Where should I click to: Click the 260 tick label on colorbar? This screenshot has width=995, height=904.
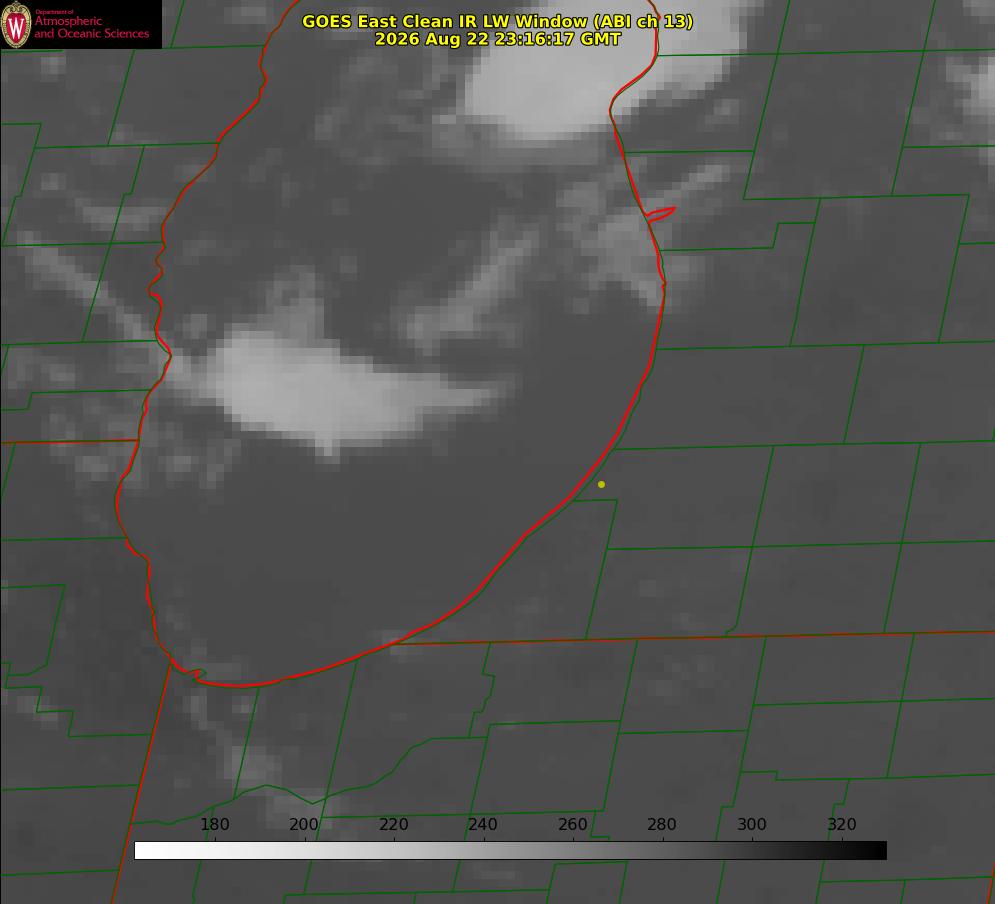point(572,824)
